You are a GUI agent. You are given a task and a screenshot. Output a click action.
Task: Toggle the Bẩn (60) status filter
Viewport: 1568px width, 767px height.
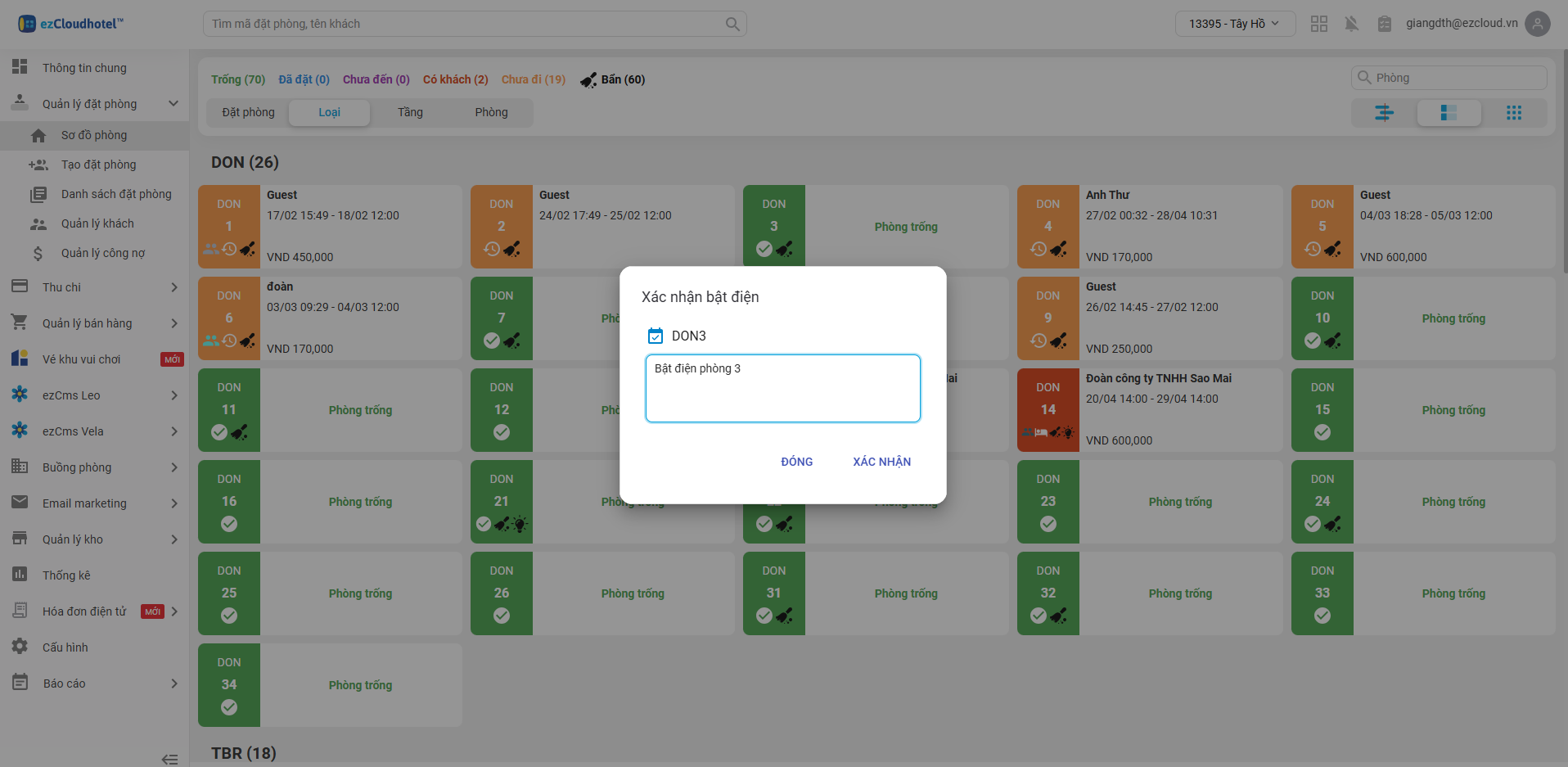click(613, 79)
